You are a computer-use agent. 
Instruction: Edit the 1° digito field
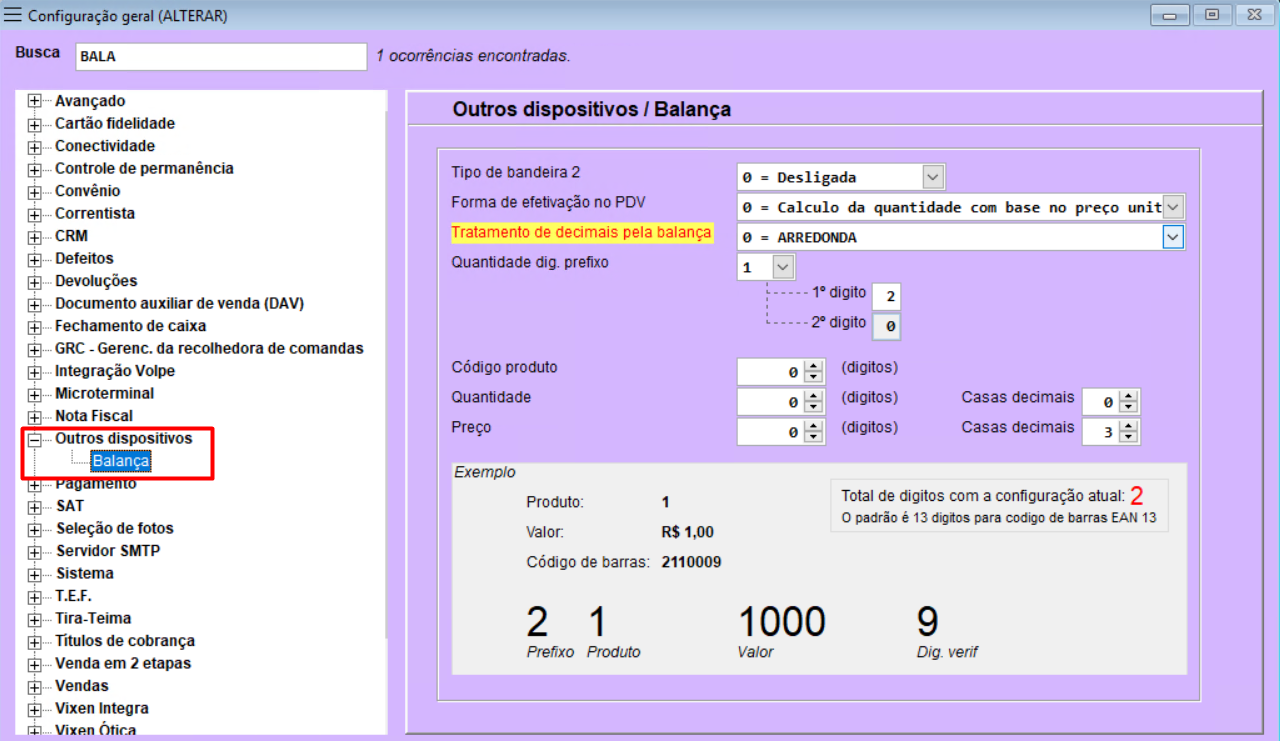click(886, 295)
